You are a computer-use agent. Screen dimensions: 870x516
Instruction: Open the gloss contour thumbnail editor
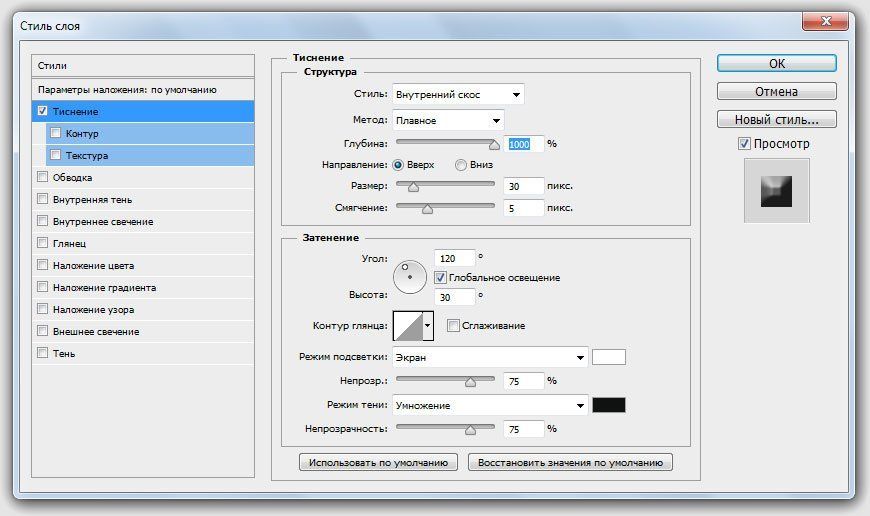coord(407,325)
